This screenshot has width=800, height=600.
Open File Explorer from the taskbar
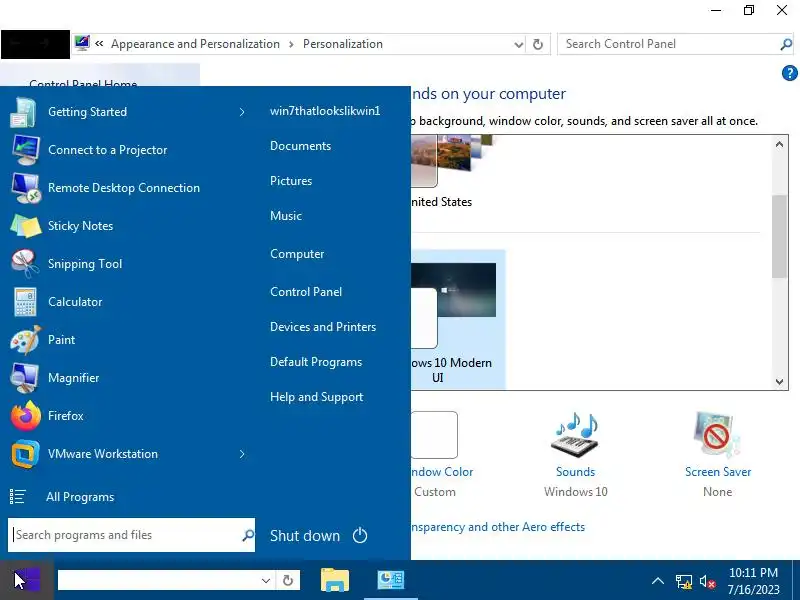tap(335, 580)
